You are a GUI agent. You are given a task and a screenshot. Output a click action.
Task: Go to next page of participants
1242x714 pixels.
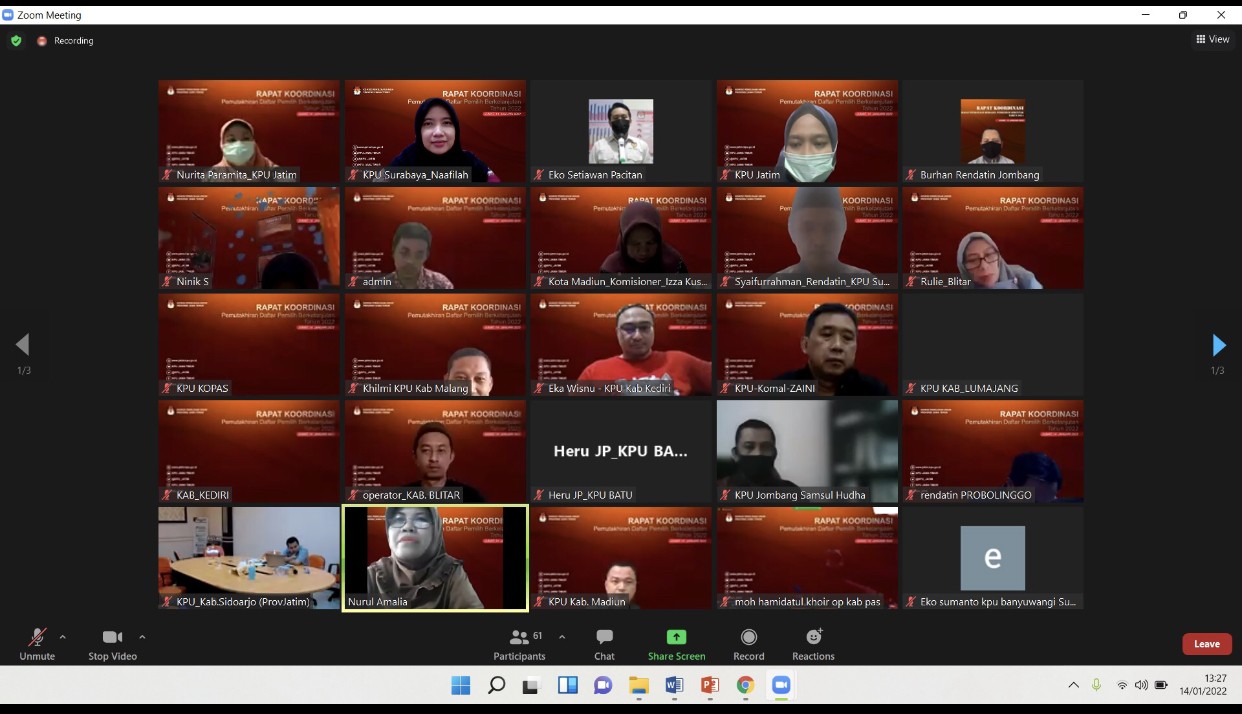(x=1218, y=346)
